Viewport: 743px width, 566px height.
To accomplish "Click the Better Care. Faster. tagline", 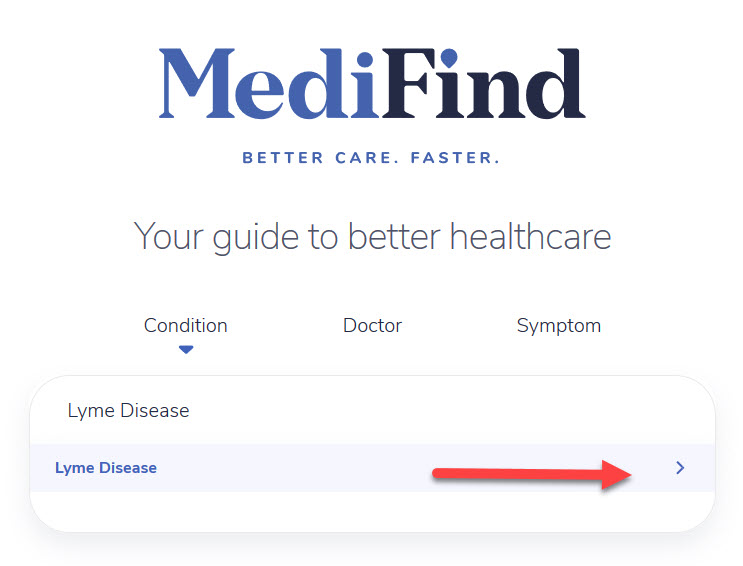I will click(371, 157).
